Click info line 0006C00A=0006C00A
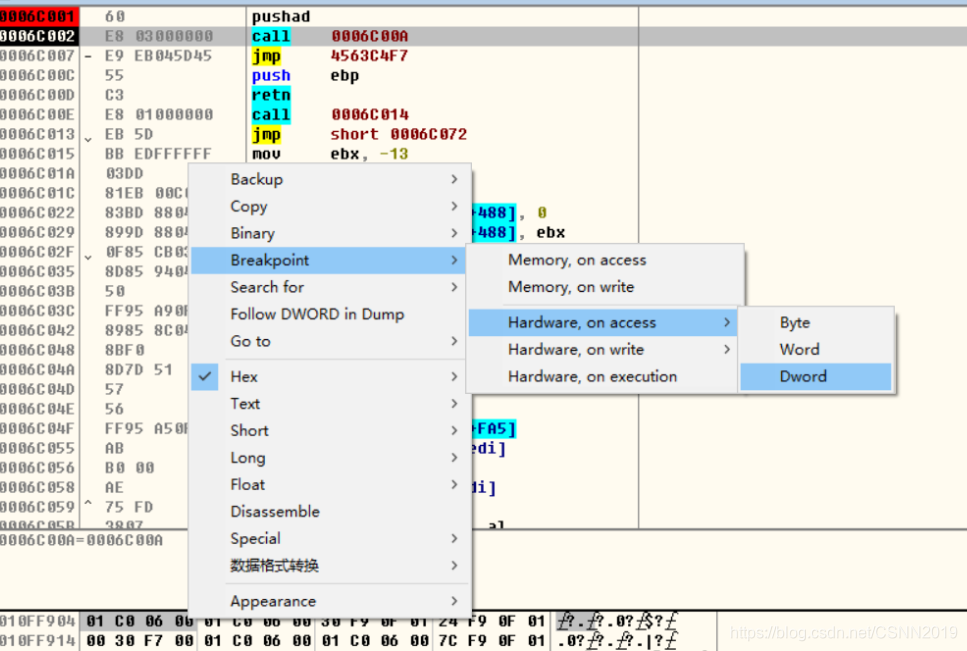The height and width of the screenshot is (651, 967). pyautogui.click(x=81, y=541)
